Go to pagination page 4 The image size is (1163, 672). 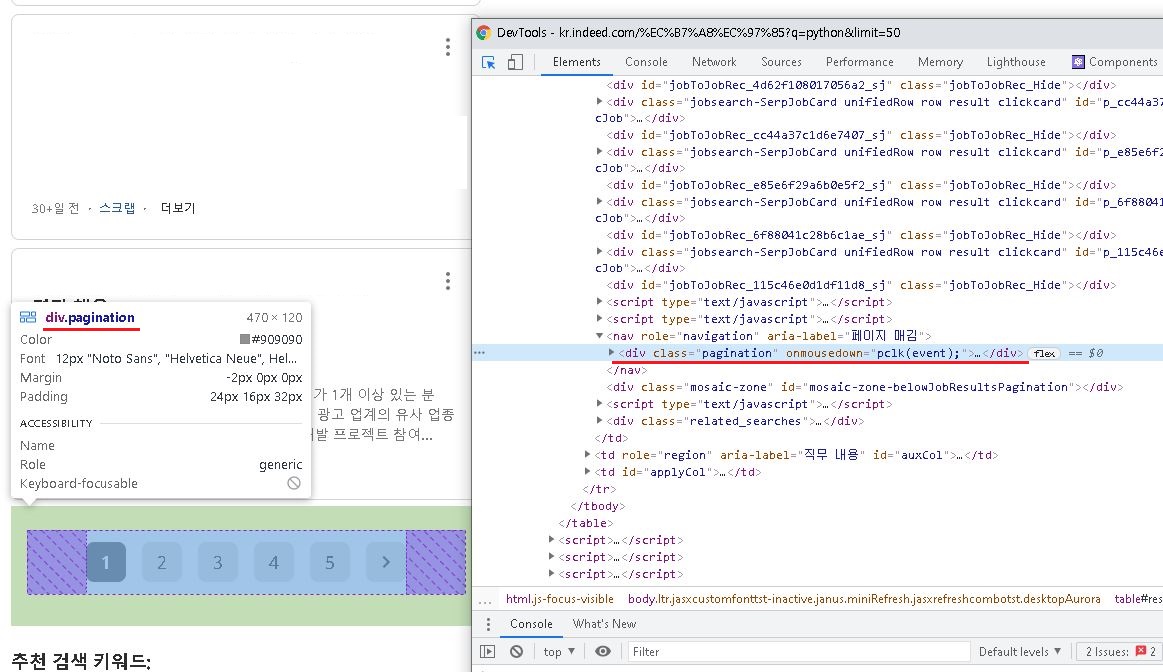click(274, 562)
